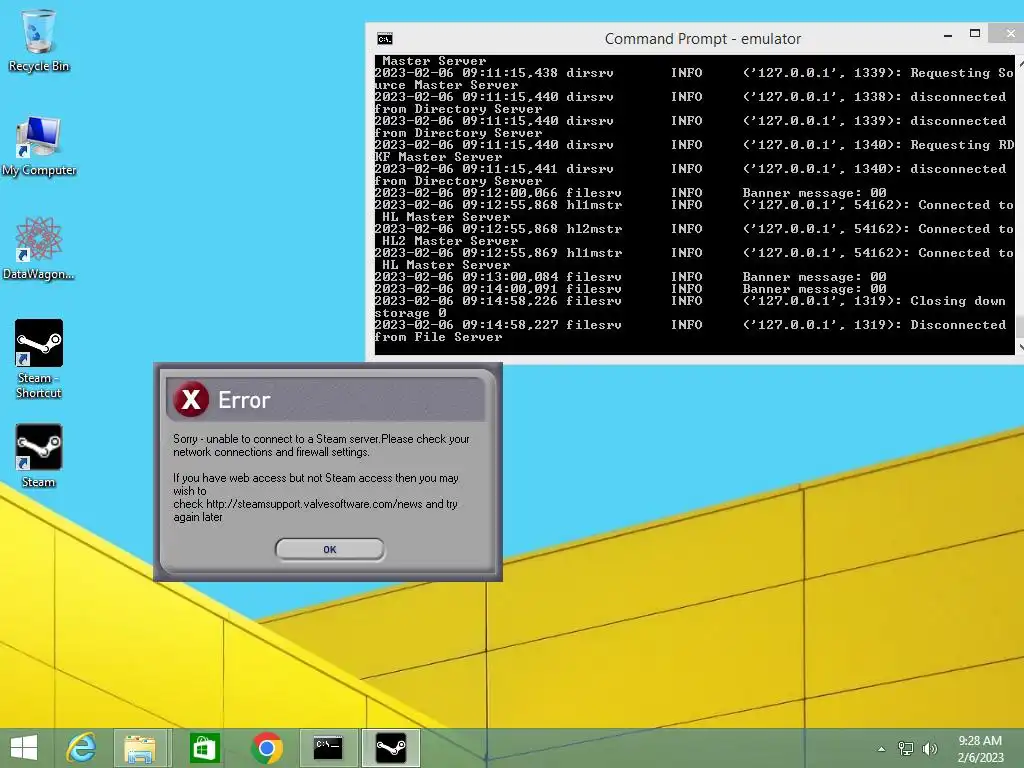Click the 'urce Master Server' console line
The image size is (1024, 768).
[447, 85]
